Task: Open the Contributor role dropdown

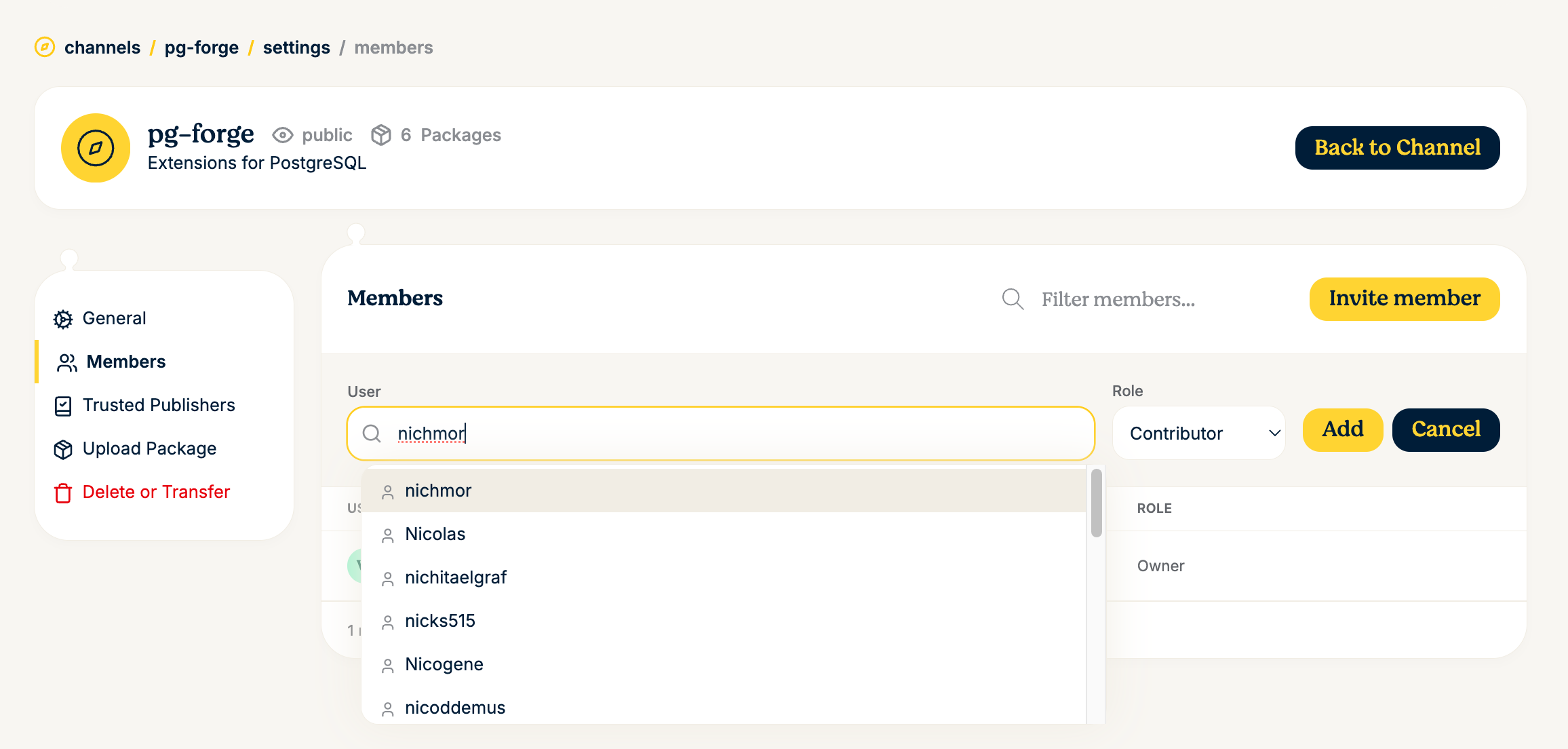Action: pos(1199,434)
